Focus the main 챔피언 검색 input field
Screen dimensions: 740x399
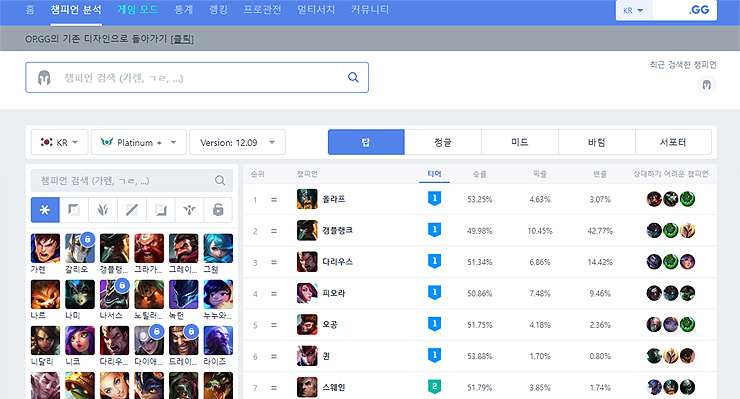click(x=197, y=77)
